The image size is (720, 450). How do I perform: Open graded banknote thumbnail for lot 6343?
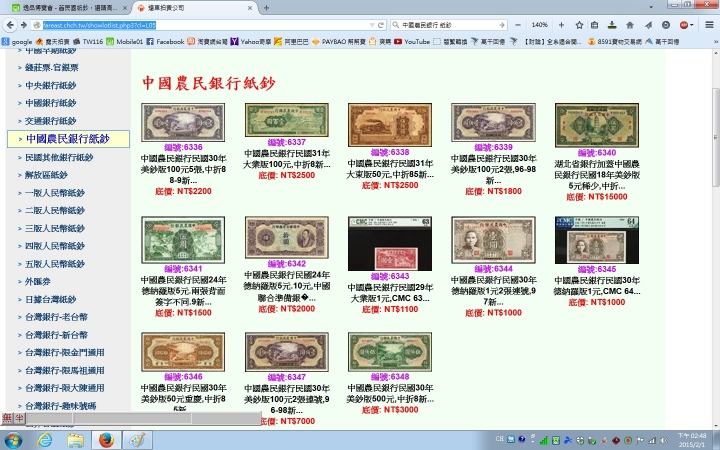[390, 243]
